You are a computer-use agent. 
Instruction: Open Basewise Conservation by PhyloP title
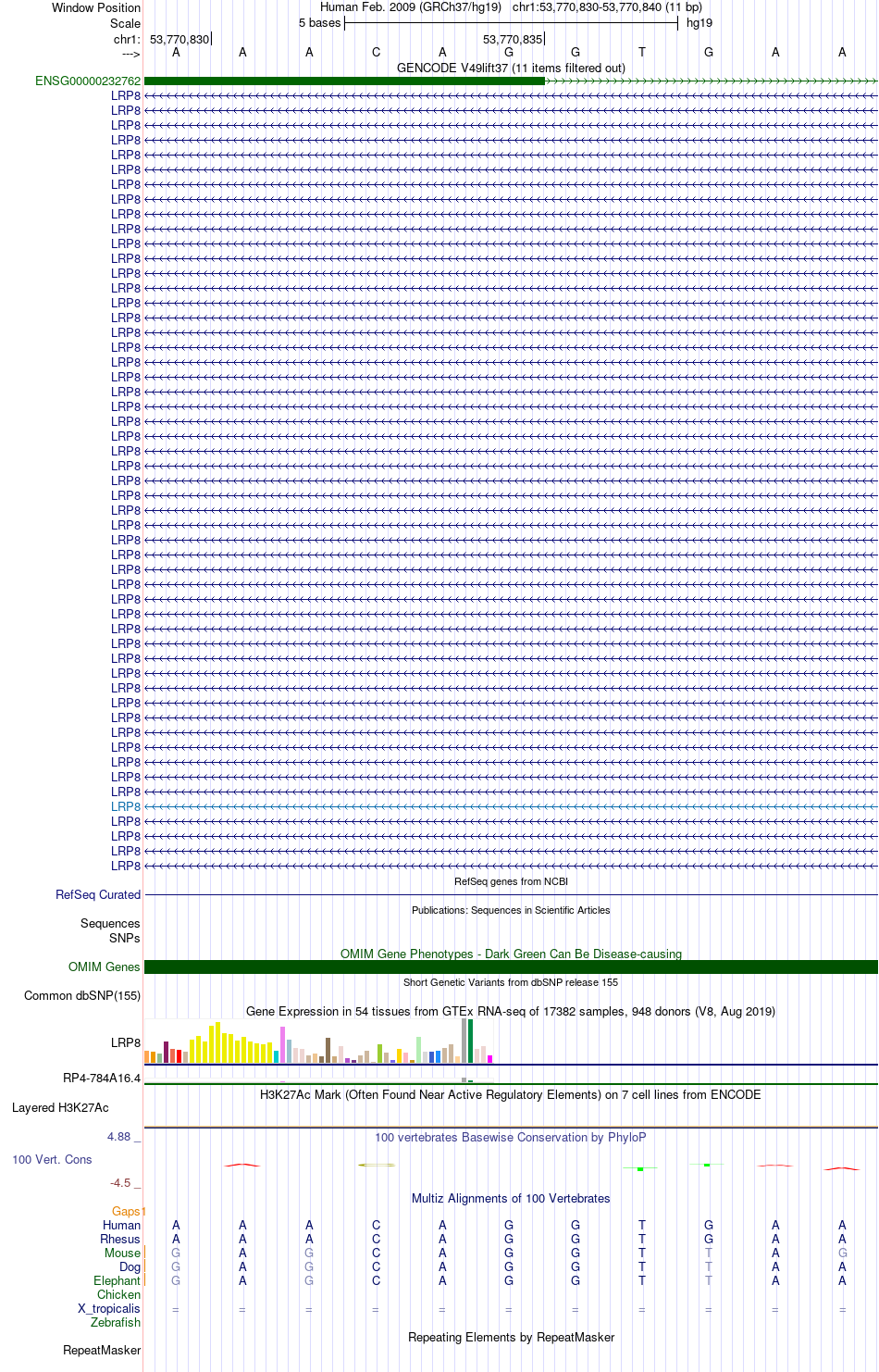[x=511, y=1138]
